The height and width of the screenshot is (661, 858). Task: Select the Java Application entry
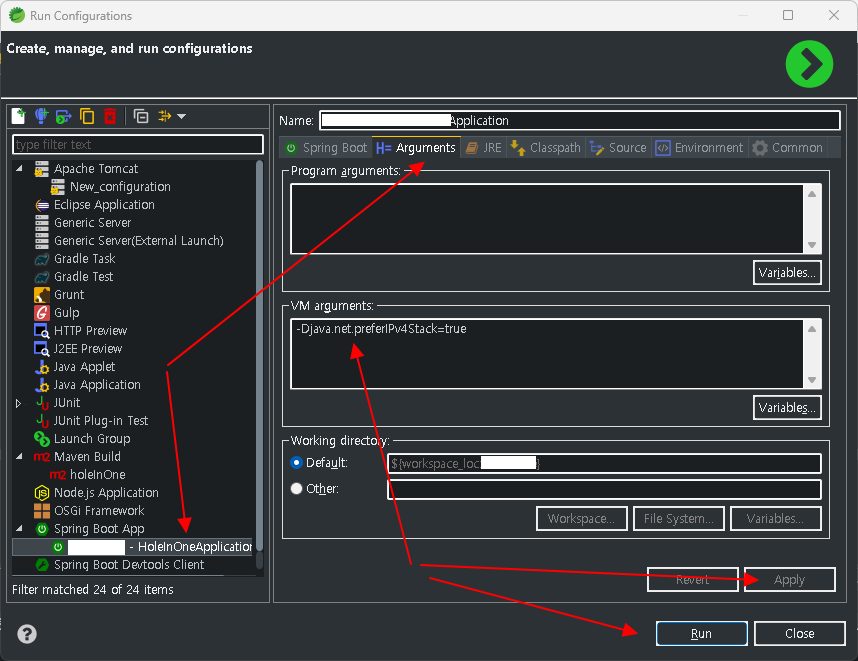97,385
